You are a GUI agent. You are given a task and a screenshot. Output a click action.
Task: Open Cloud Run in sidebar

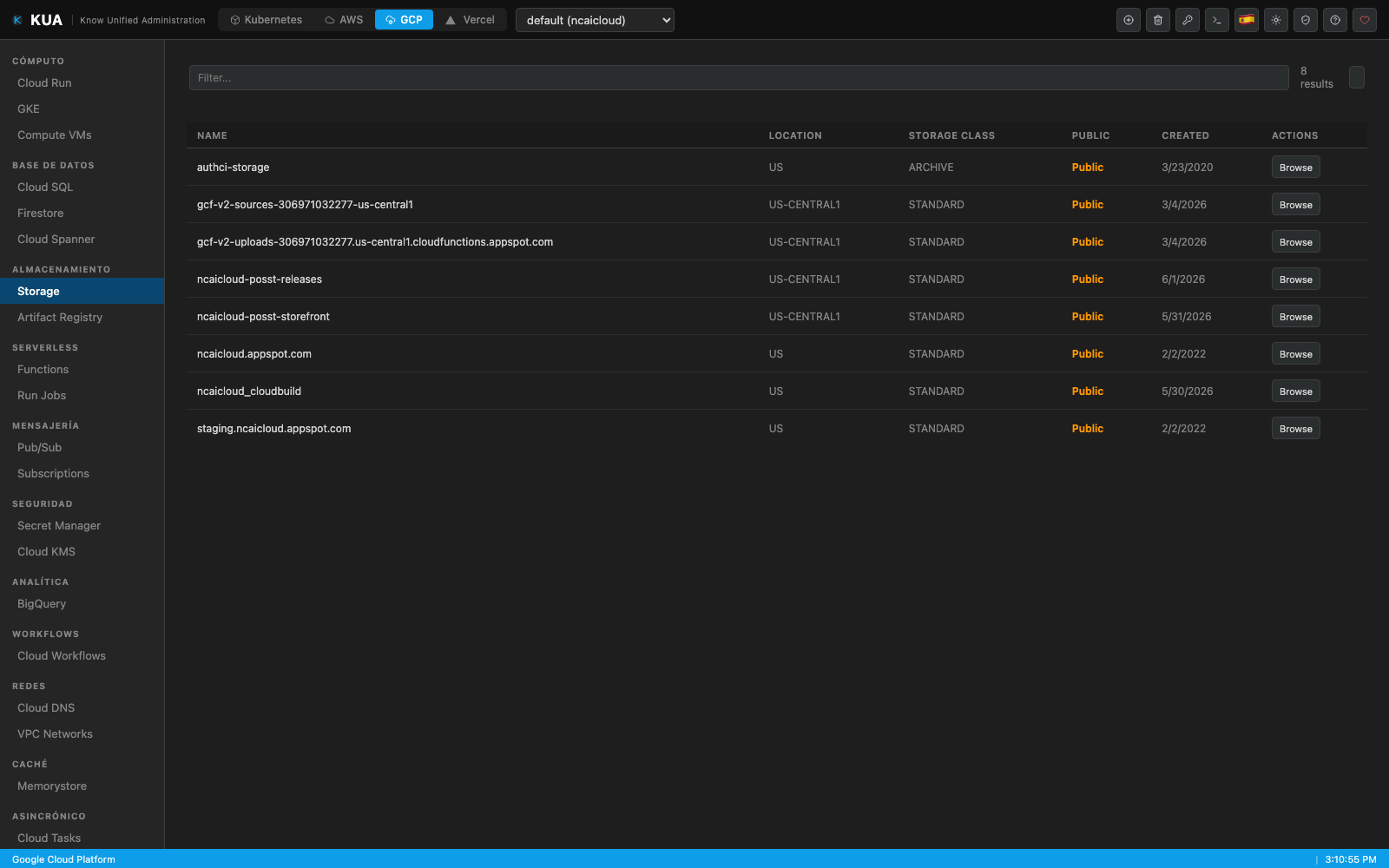click(x=82, y=83)
